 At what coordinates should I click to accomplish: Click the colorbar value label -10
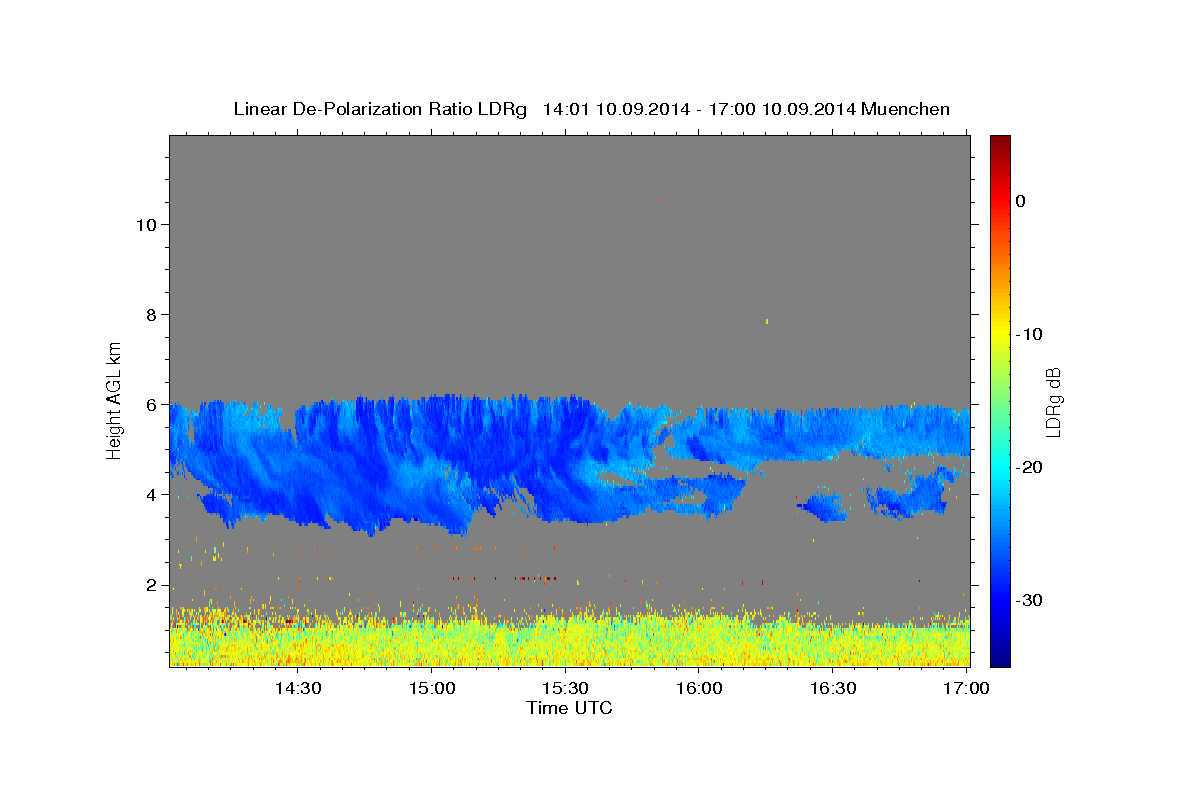tap(1028, 334)
